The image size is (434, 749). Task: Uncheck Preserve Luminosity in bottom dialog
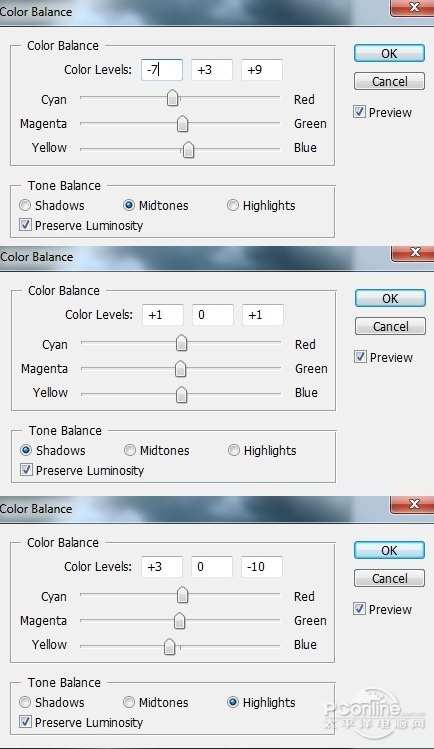click(26, 722)
